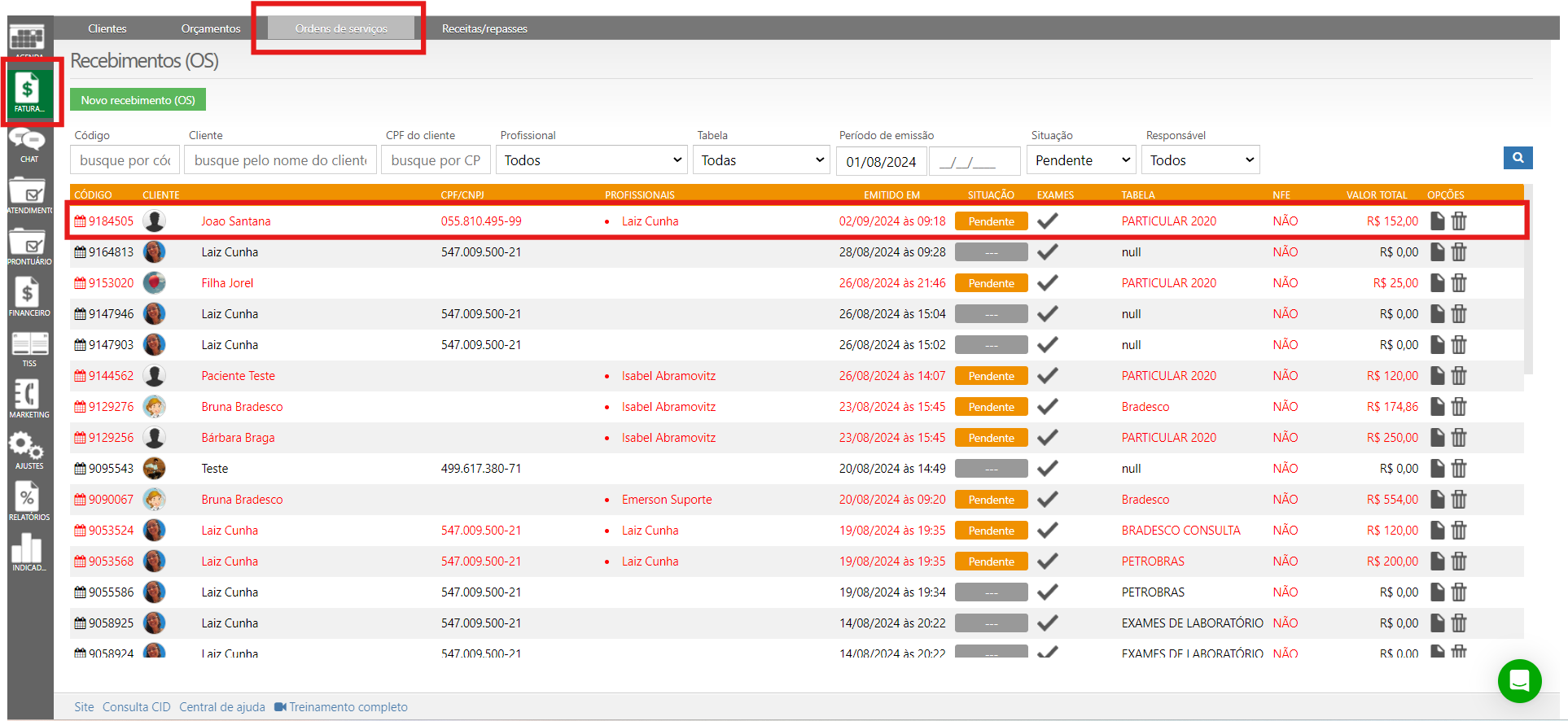This screenshot has height=721, width=1568.
Task: Click Bruna Bradesco's avatar in order 9129276
Action: coord(155,407)
